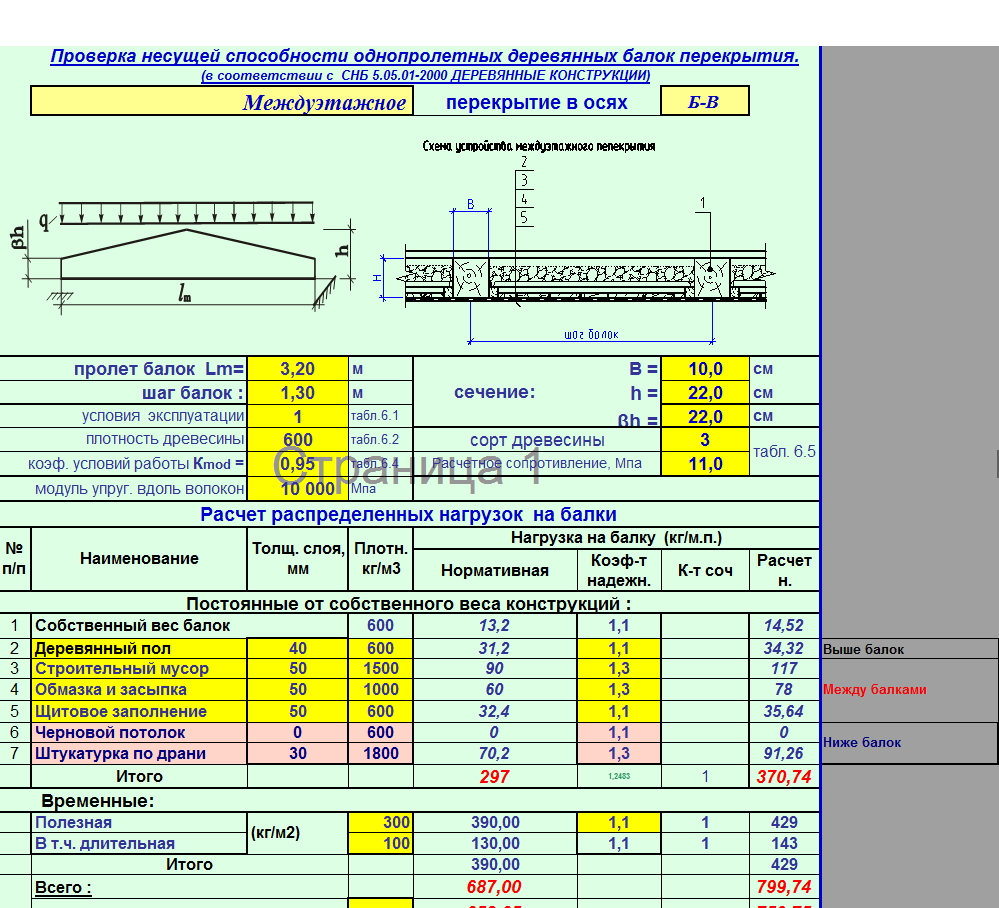Select the elasticity modulus cell 10 000
The height and width of the screenshot is (908, 999).
(x=298, y=488)
